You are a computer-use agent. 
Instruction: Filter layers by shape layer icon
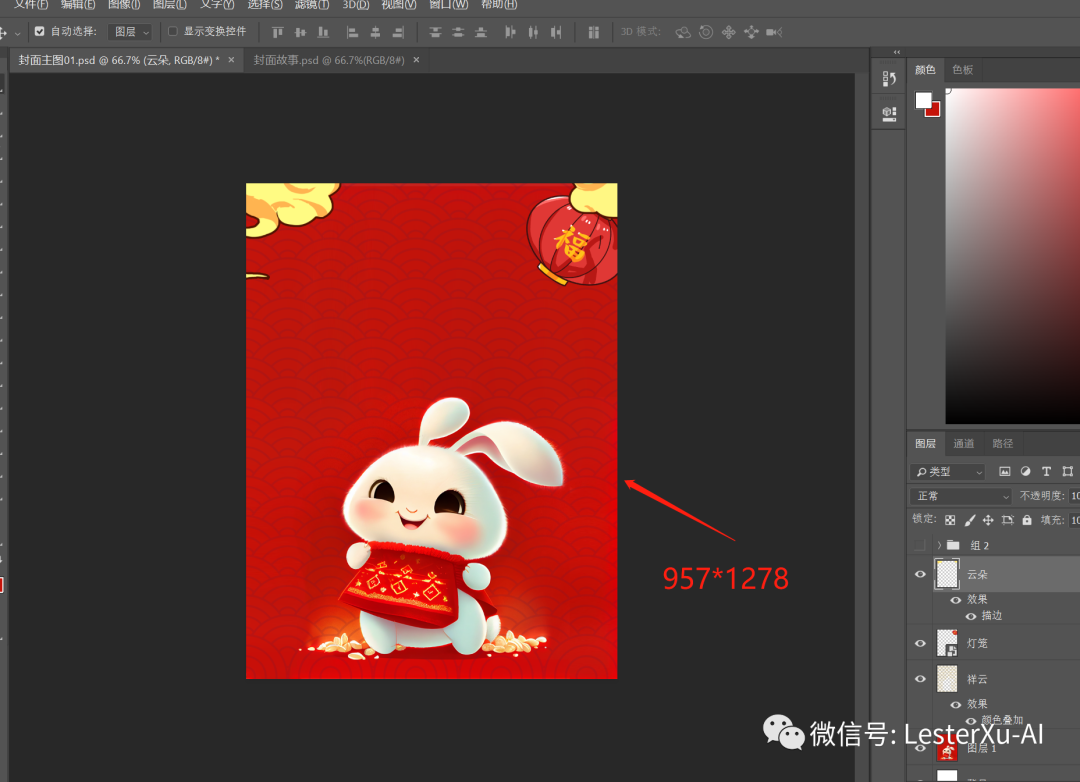[x=1068, y=472]
